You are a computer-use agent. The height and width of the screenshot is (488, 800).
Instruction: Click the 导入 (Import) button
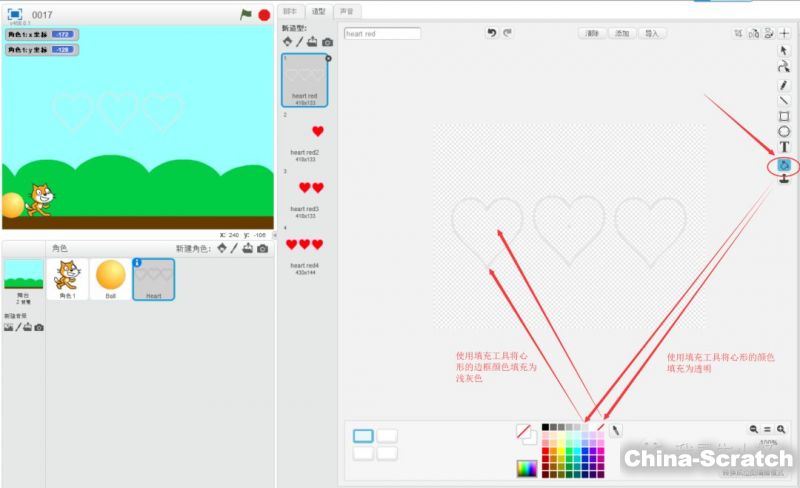click(651, 33)
